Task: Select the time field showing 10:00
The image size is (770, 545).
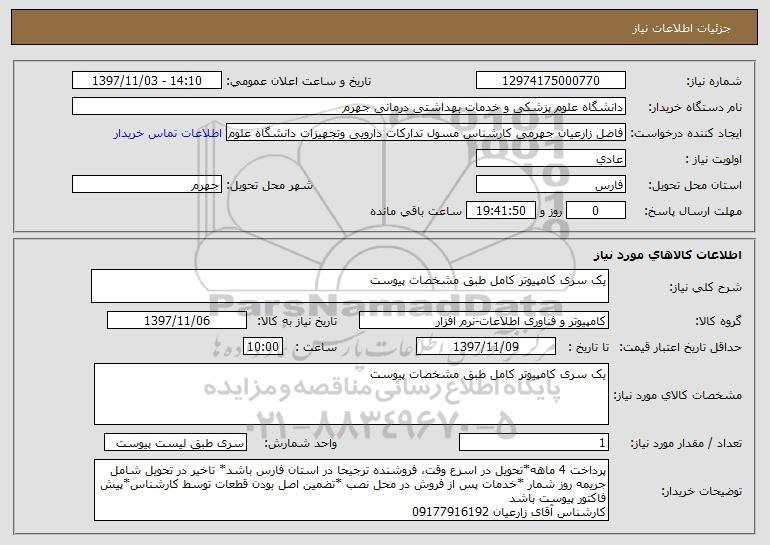Action: (x=263, y=347)
